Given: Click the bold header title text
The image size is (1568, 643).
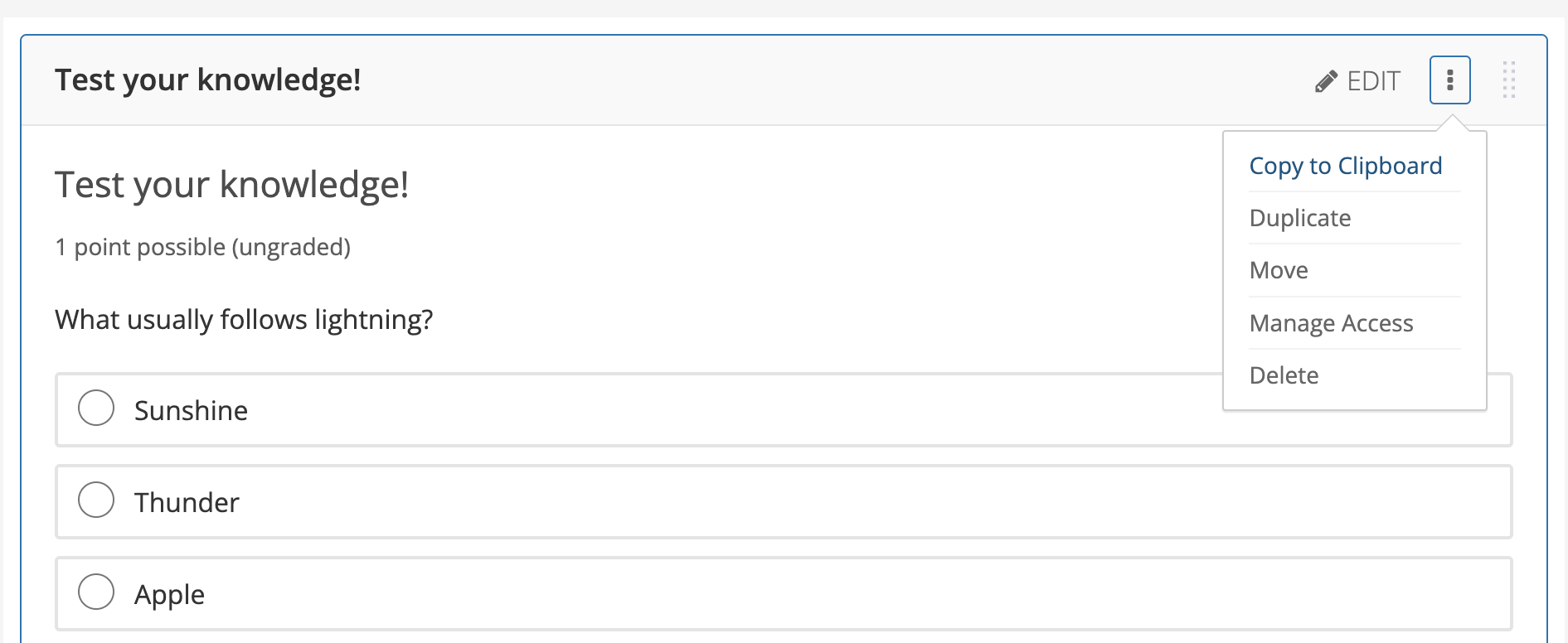Looking at the screenshot, I should (x=207, y=80).
